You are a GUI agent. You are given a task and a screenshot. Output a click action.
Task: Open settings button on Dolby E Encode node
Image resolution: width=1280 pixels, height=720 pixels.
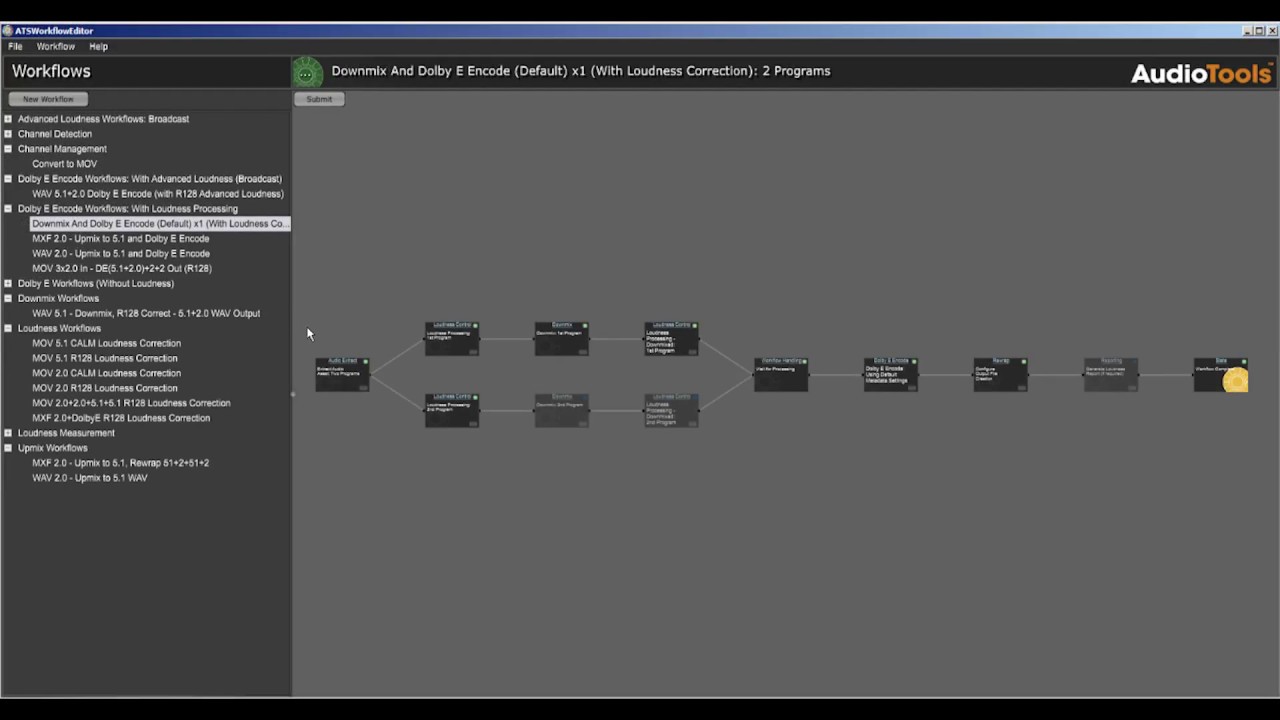pos(913,387)
